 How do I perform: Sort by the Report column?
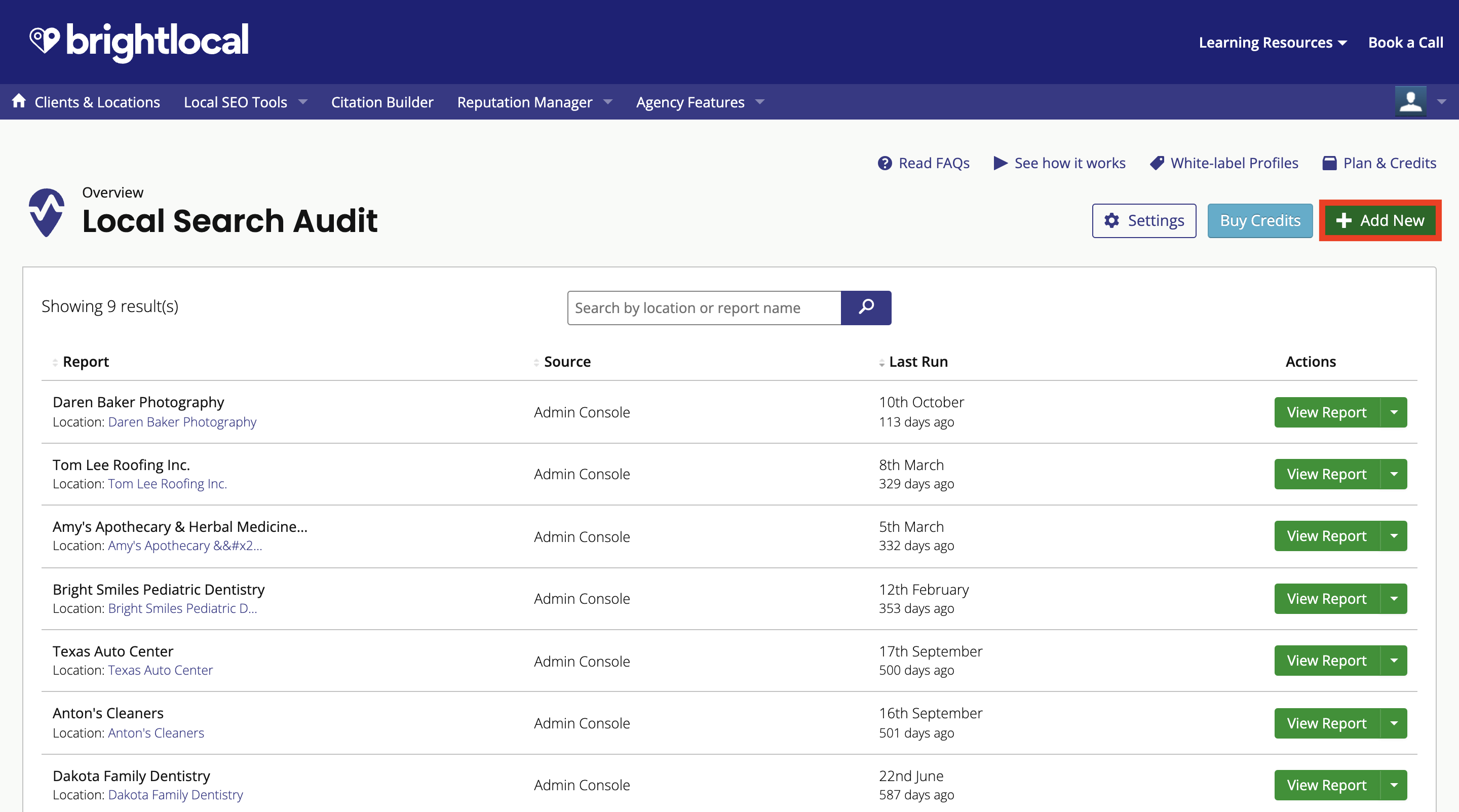click(x=81, y=362)
